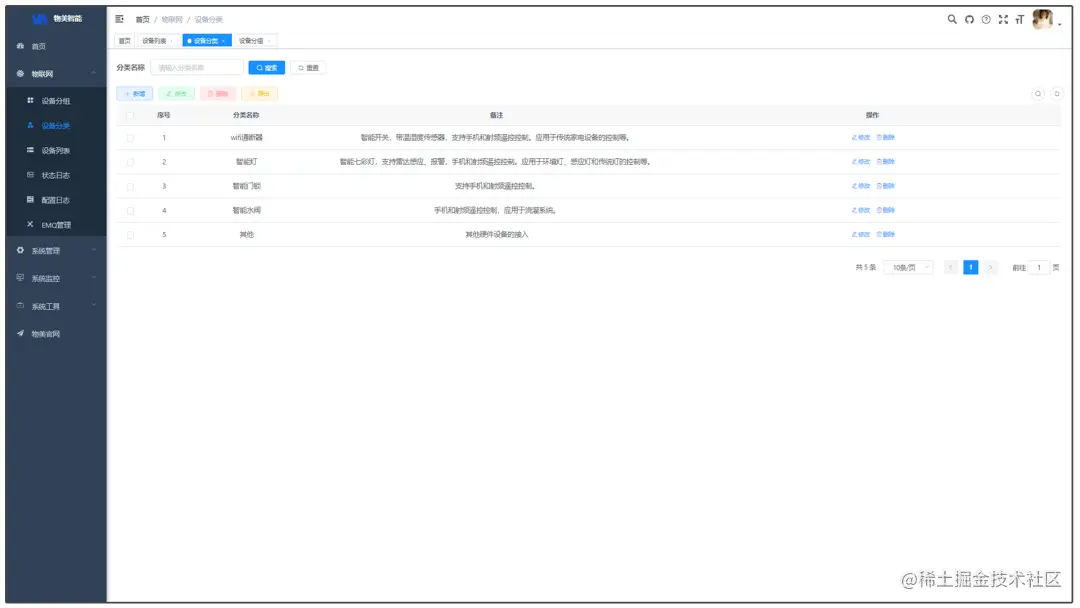Click the blue 搜索 search button
1080x608 pixels.
(x=267, y=67)
